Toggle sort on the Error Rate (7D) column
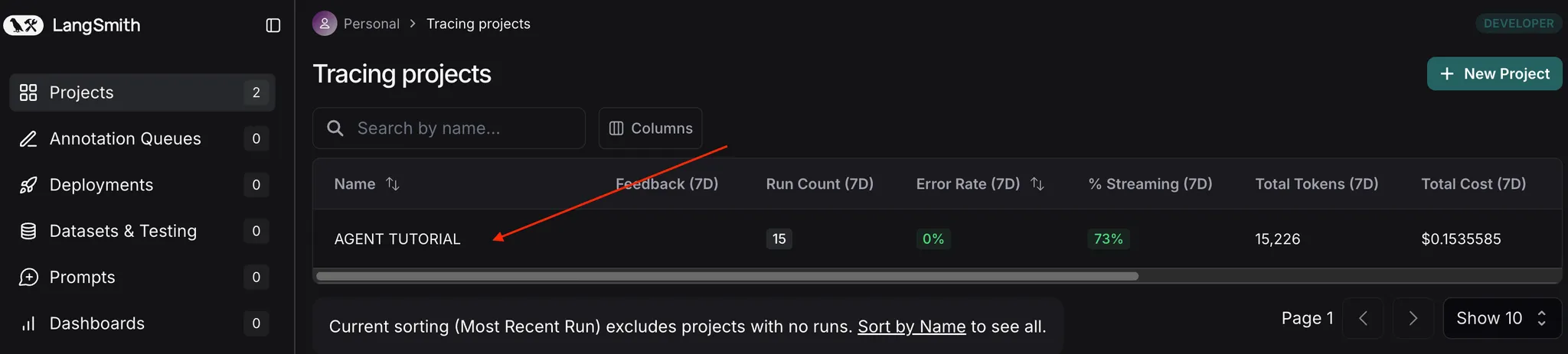 pyautogui.click(x=1037, y=183)
